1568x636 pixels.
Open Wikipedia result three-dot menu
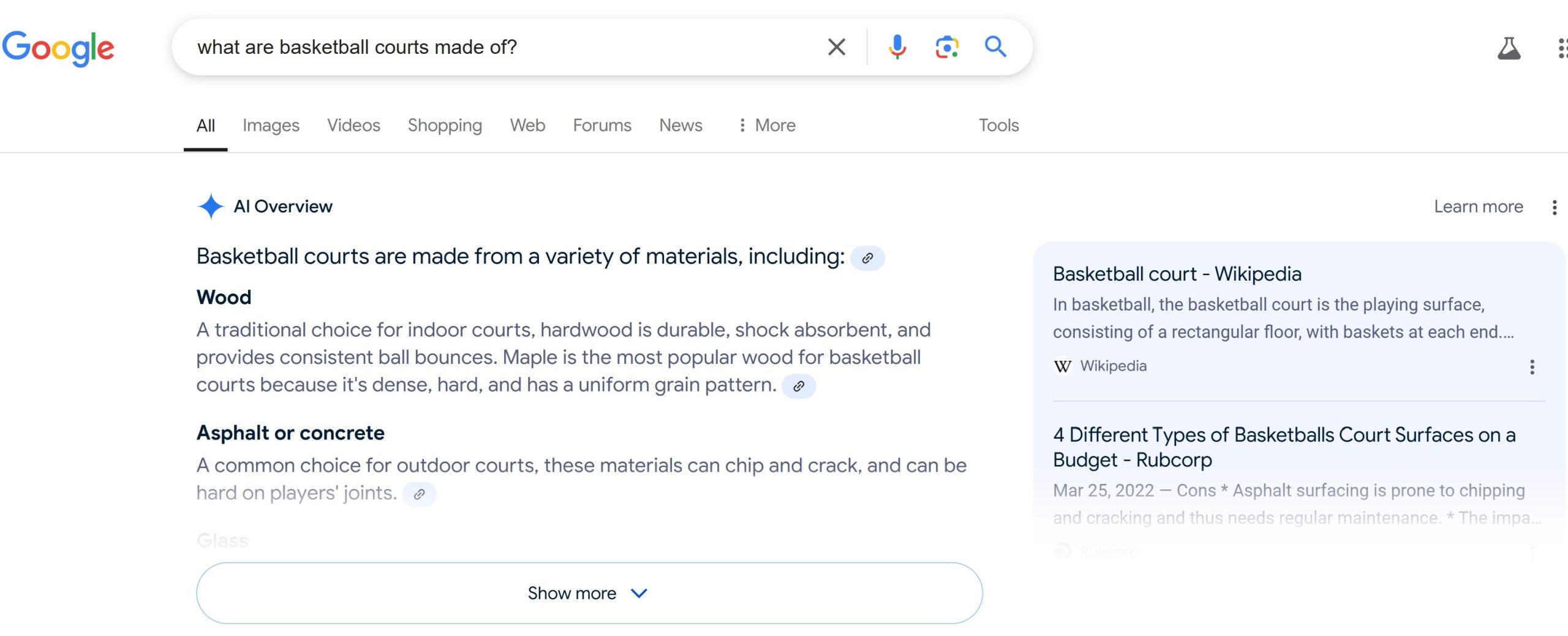coord(1532,366)
